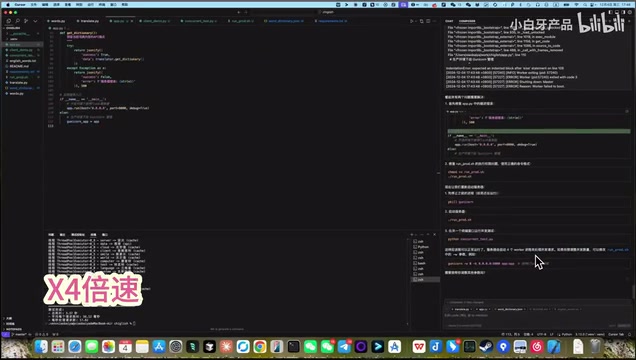Open words.py in file tree

coord(21,93)
